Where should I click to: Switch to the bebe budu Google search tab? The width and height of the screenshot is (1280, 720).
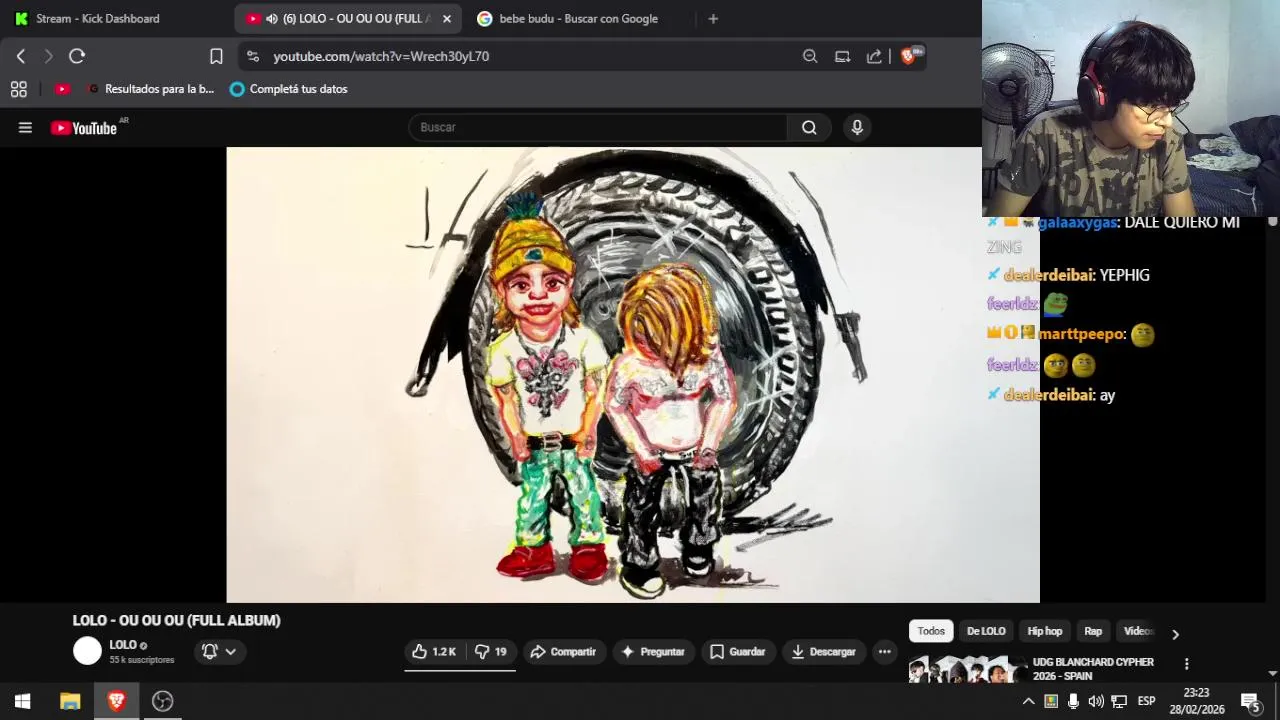(x=579, y=18)
